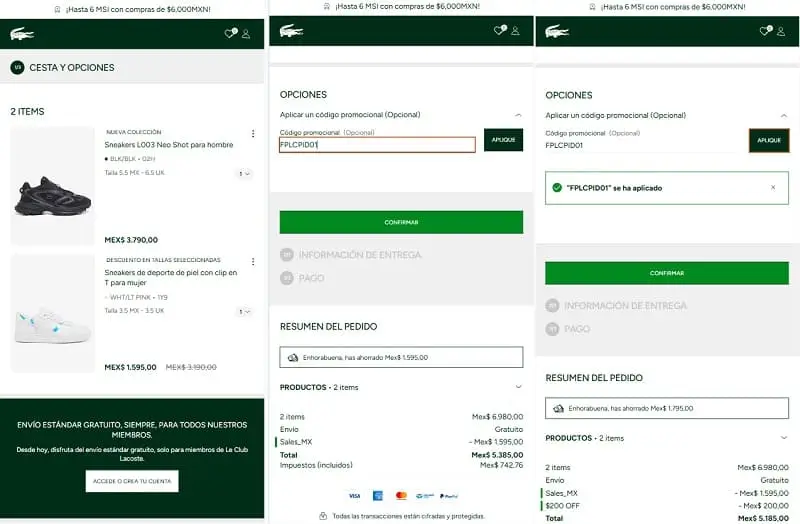Click "- Mex$ 200,00" discount amount
Screen dimensions: 800x524
pyautogui.click(x=763, y=506)
